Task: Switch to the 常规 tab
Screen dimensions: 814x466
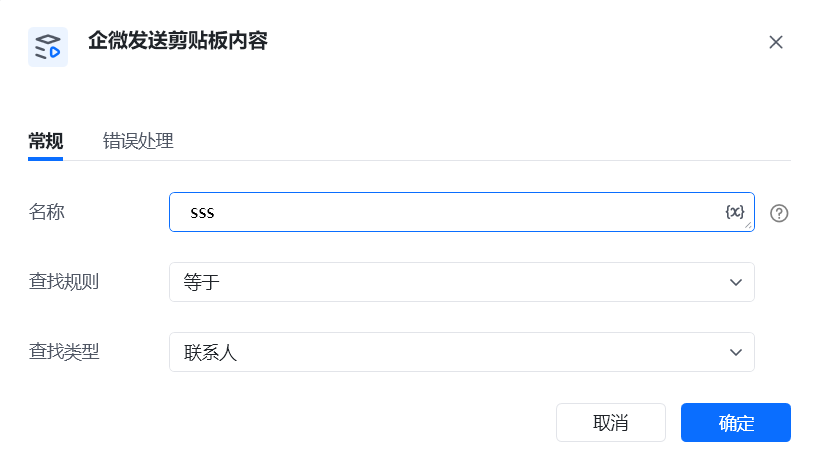Action: (x=46, y=141)
